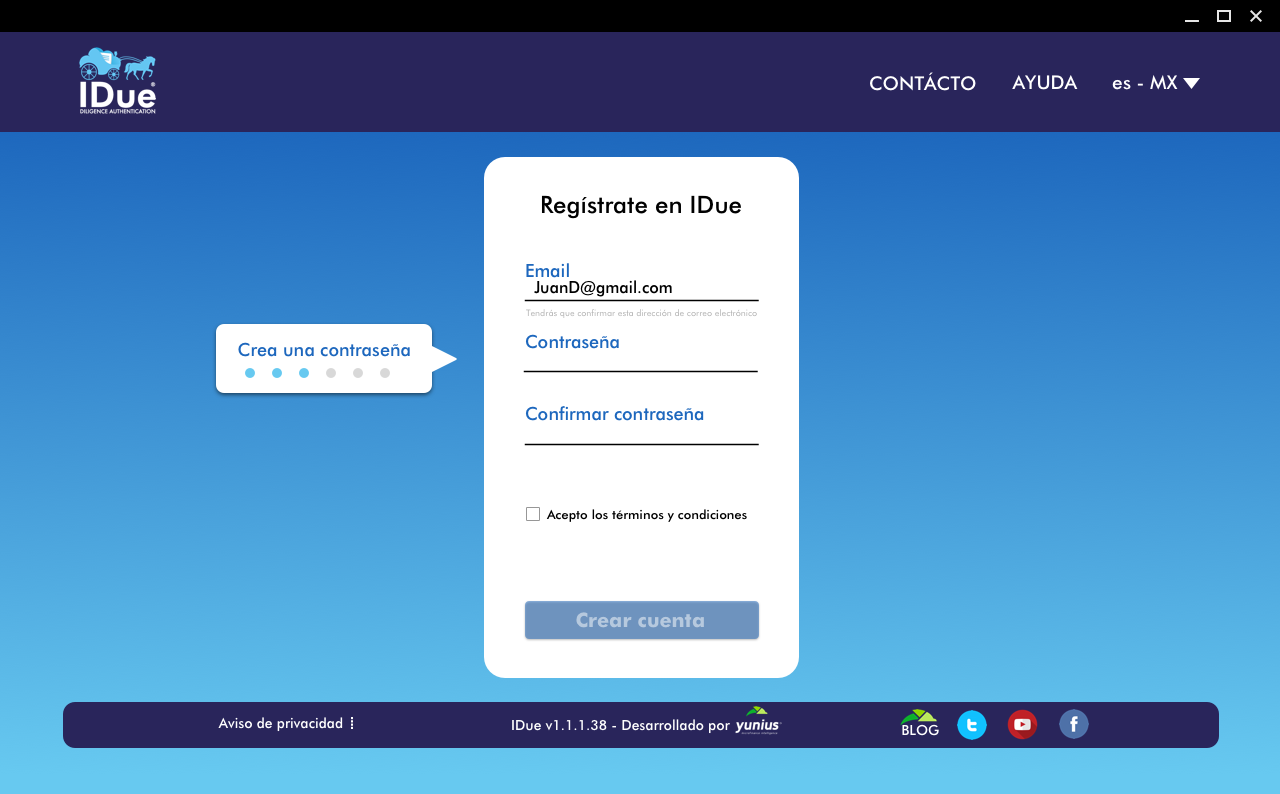
Task: Click the password strength dots indicator
Action: 317,373
